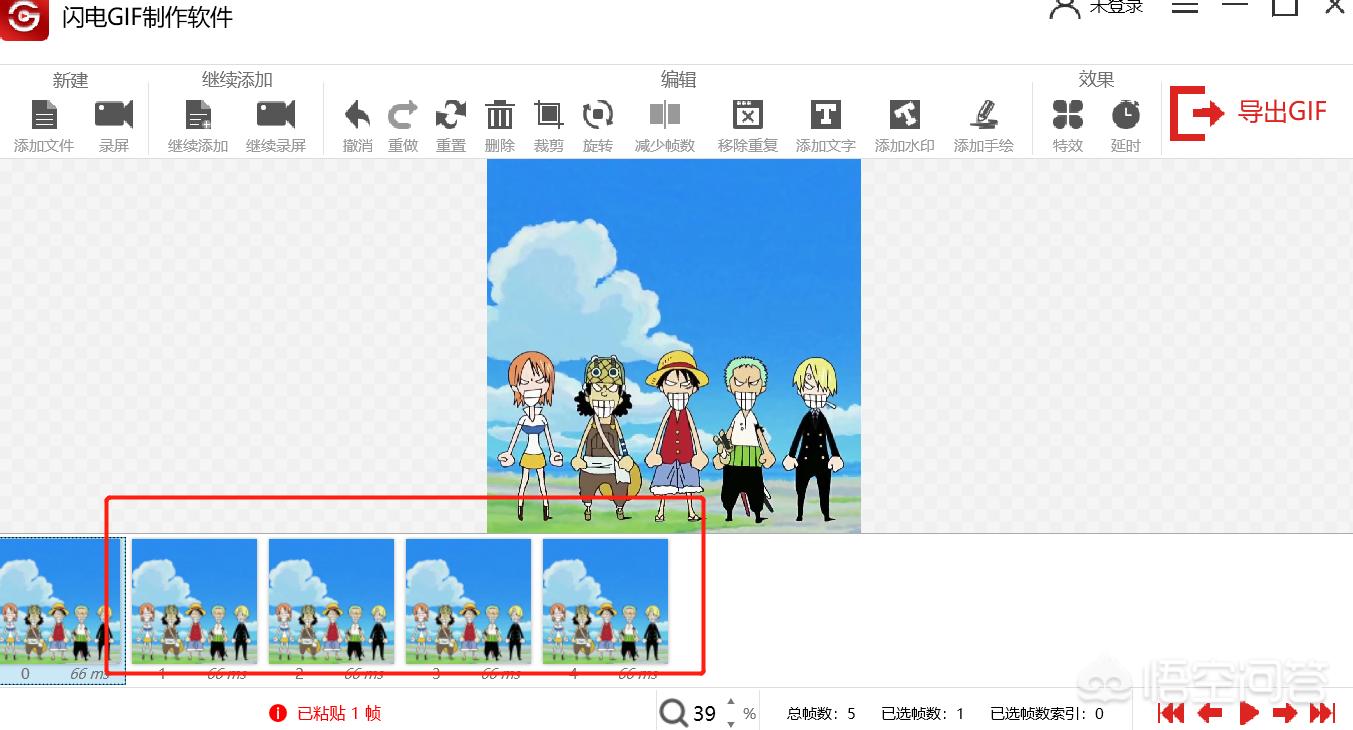Click the 闪电GIF制作软件 window title
This screenshot has height=730, width=1353.
(x=147, y=17)
